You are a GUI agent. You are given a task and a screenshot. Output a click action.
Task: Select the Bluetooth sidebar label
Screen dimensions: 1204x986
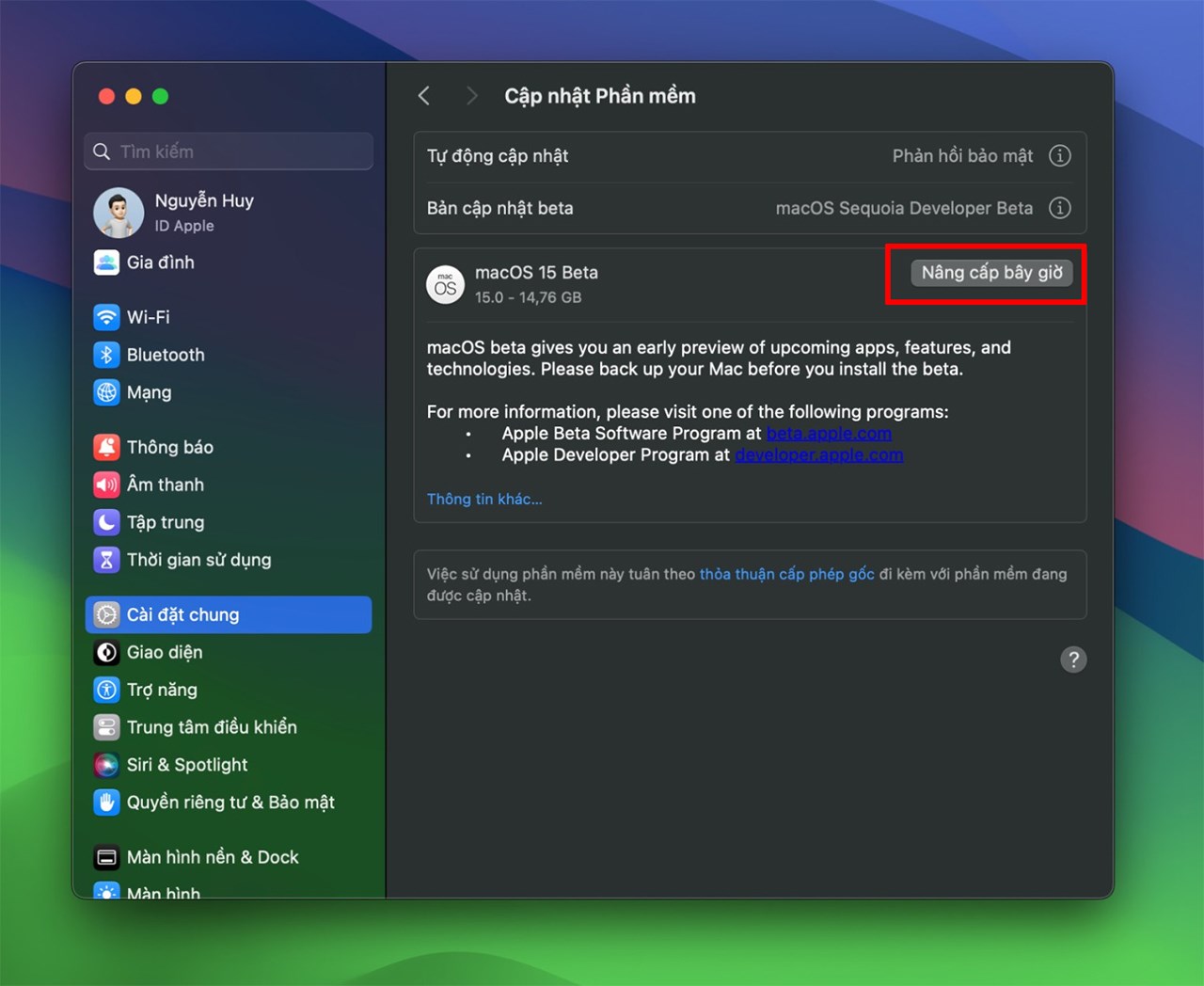coord(166,355)
